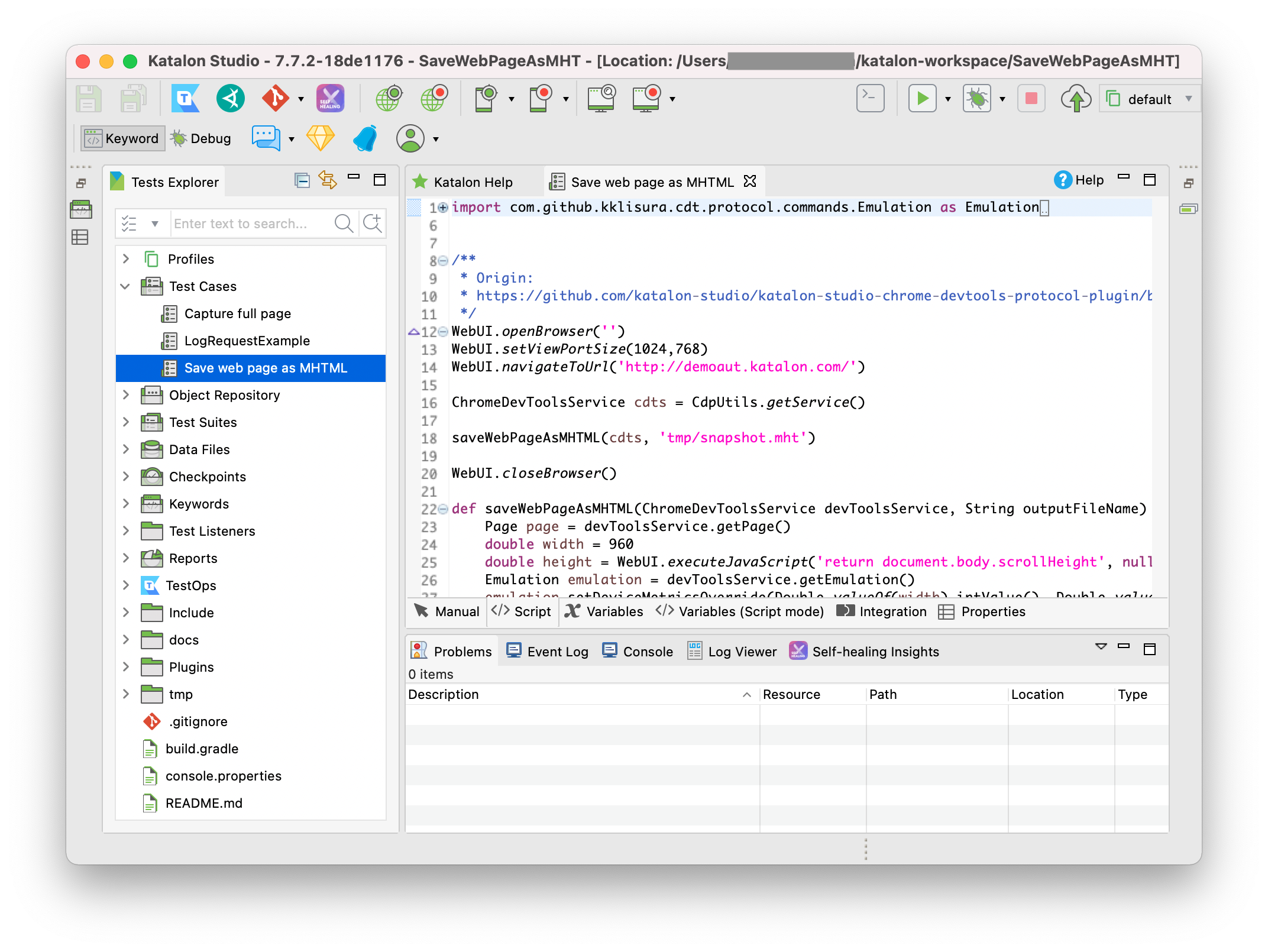Expand the Object Repository folder
The image size is (1268, 952).
[x=125, y=395]
